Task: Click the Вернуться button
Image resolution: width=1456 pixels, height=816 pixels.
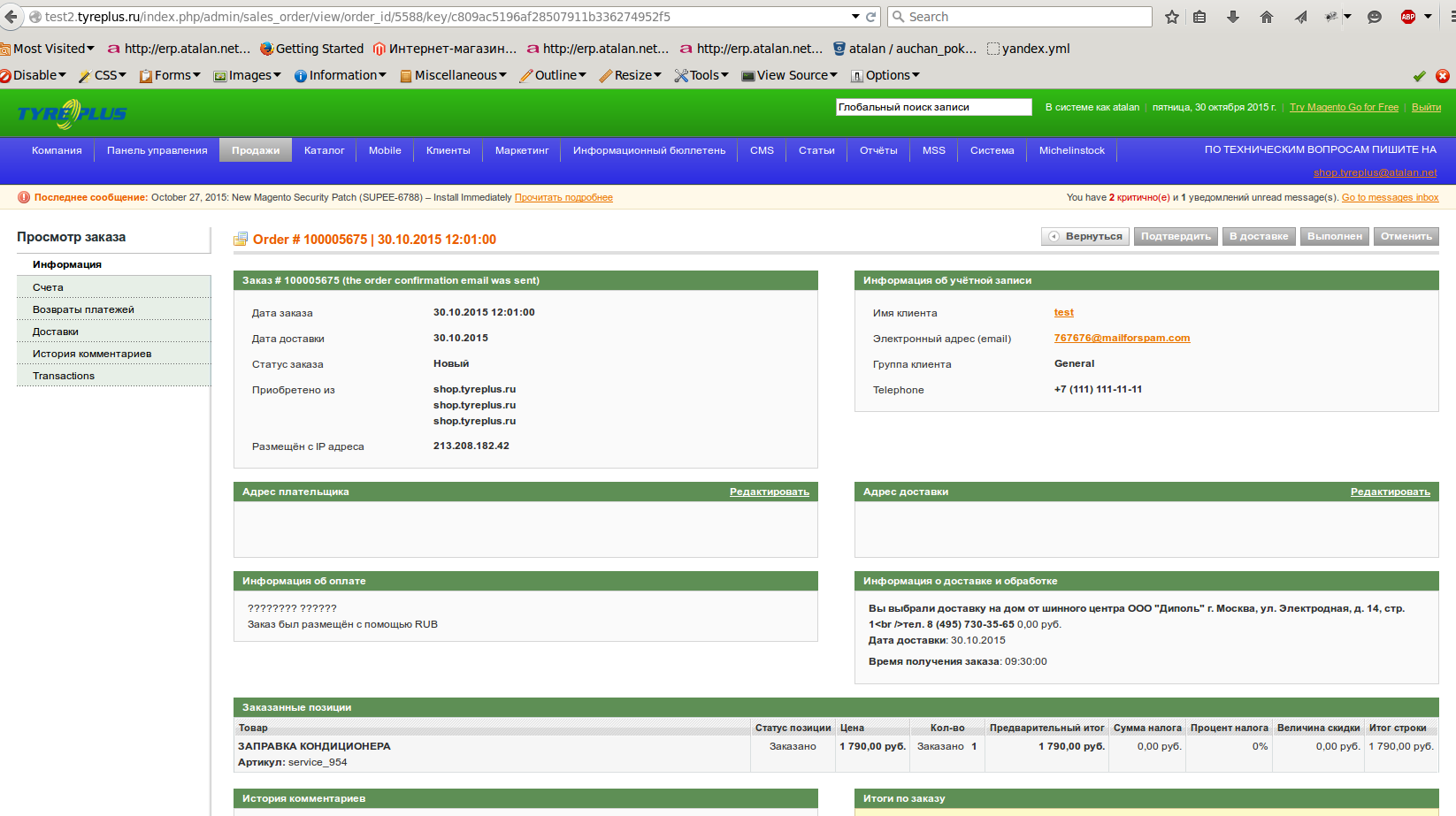Action: click(1085, 236)
